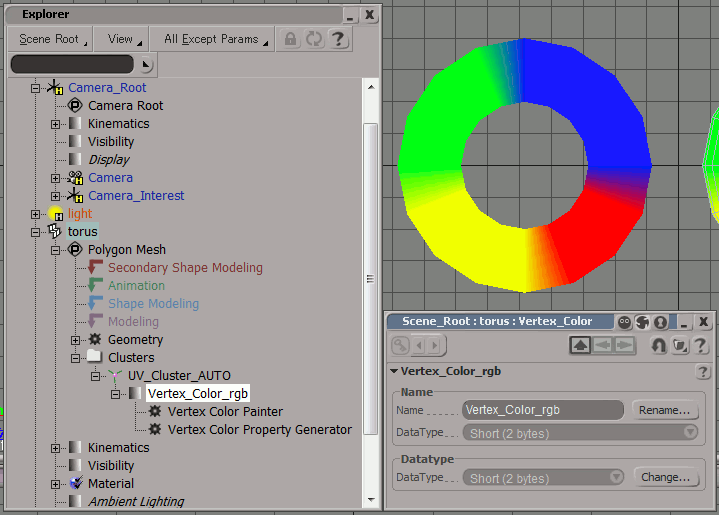Click the Vertex Color Painter gear icon
Screen dimensions: 719x515
pyautogui.click(x=155, y=411)
